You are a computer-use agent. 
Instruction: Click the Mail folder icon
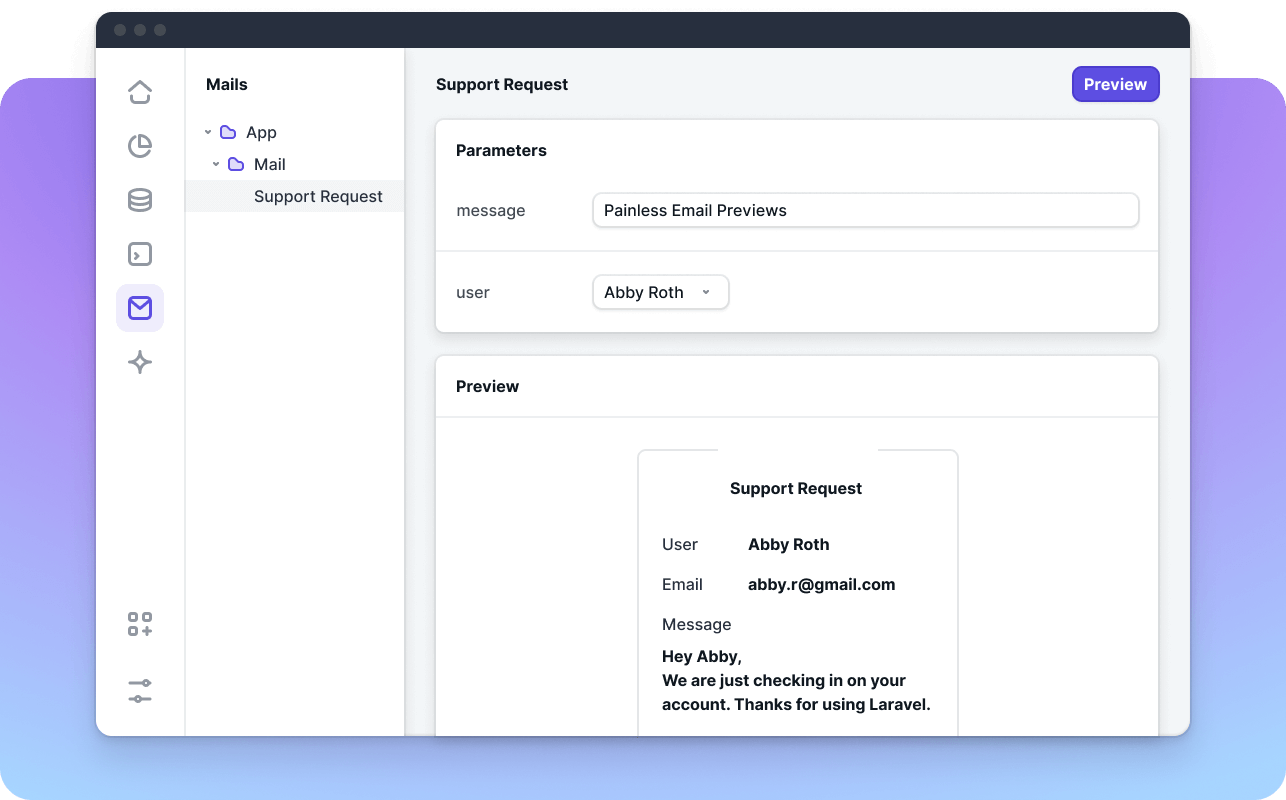(237, 164)
